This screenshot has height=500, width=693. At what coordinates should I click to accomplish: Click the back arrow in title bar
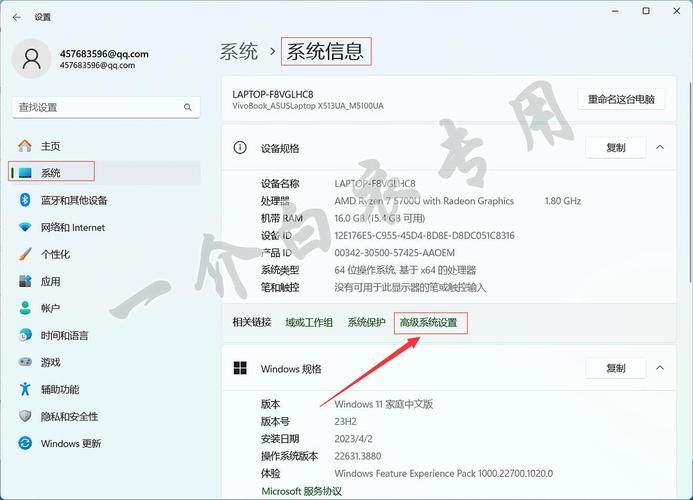pos(17,17)
